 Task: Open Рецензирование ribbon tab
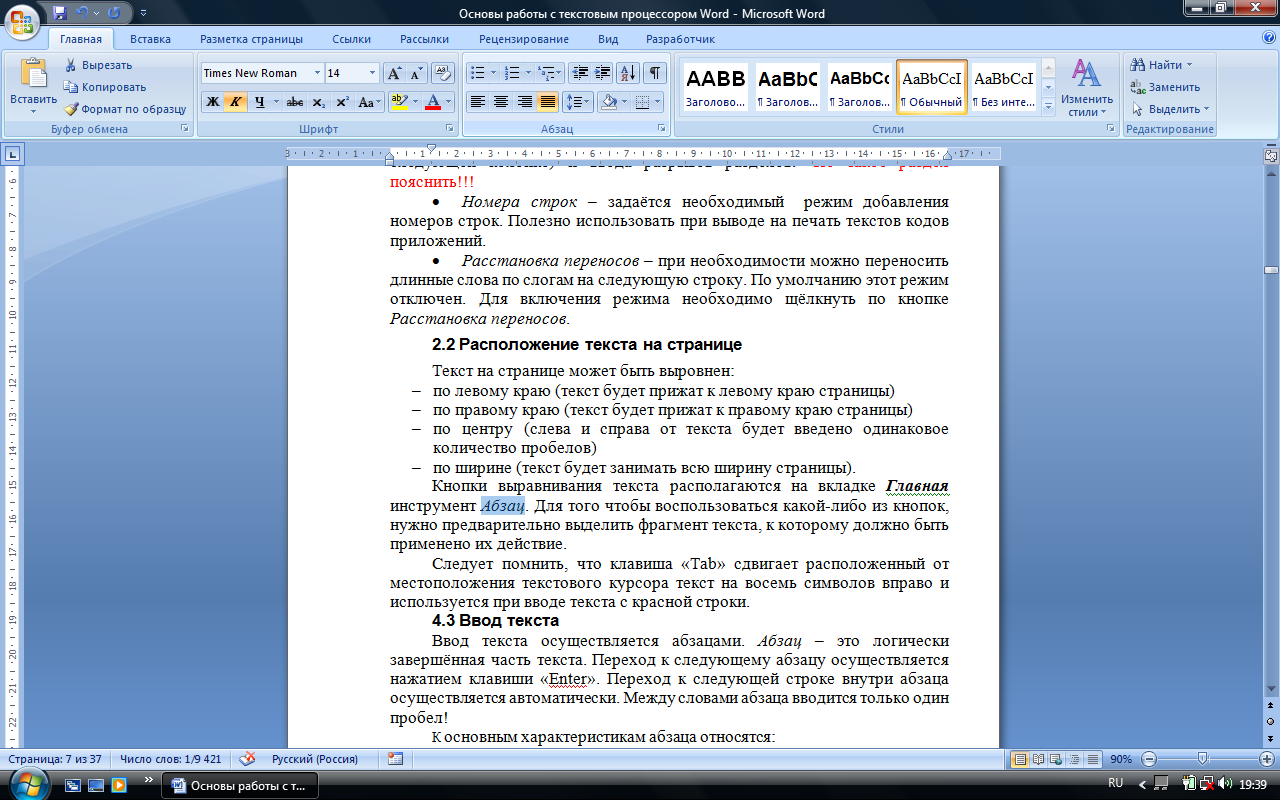coord(523,39)
